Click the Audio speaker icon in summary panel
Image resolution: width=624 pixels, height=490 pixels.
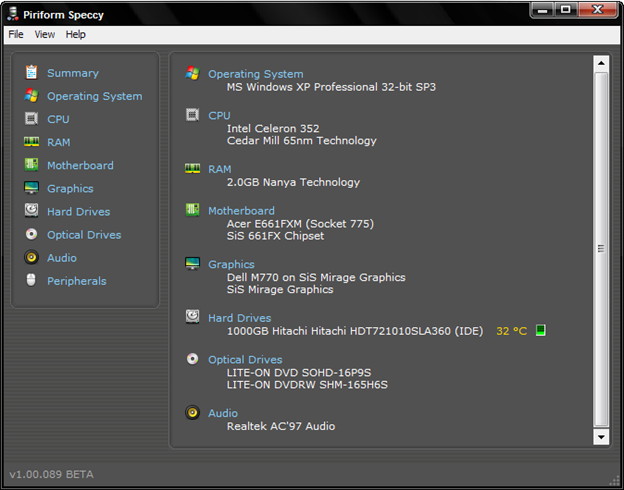(x=193, y=412)
